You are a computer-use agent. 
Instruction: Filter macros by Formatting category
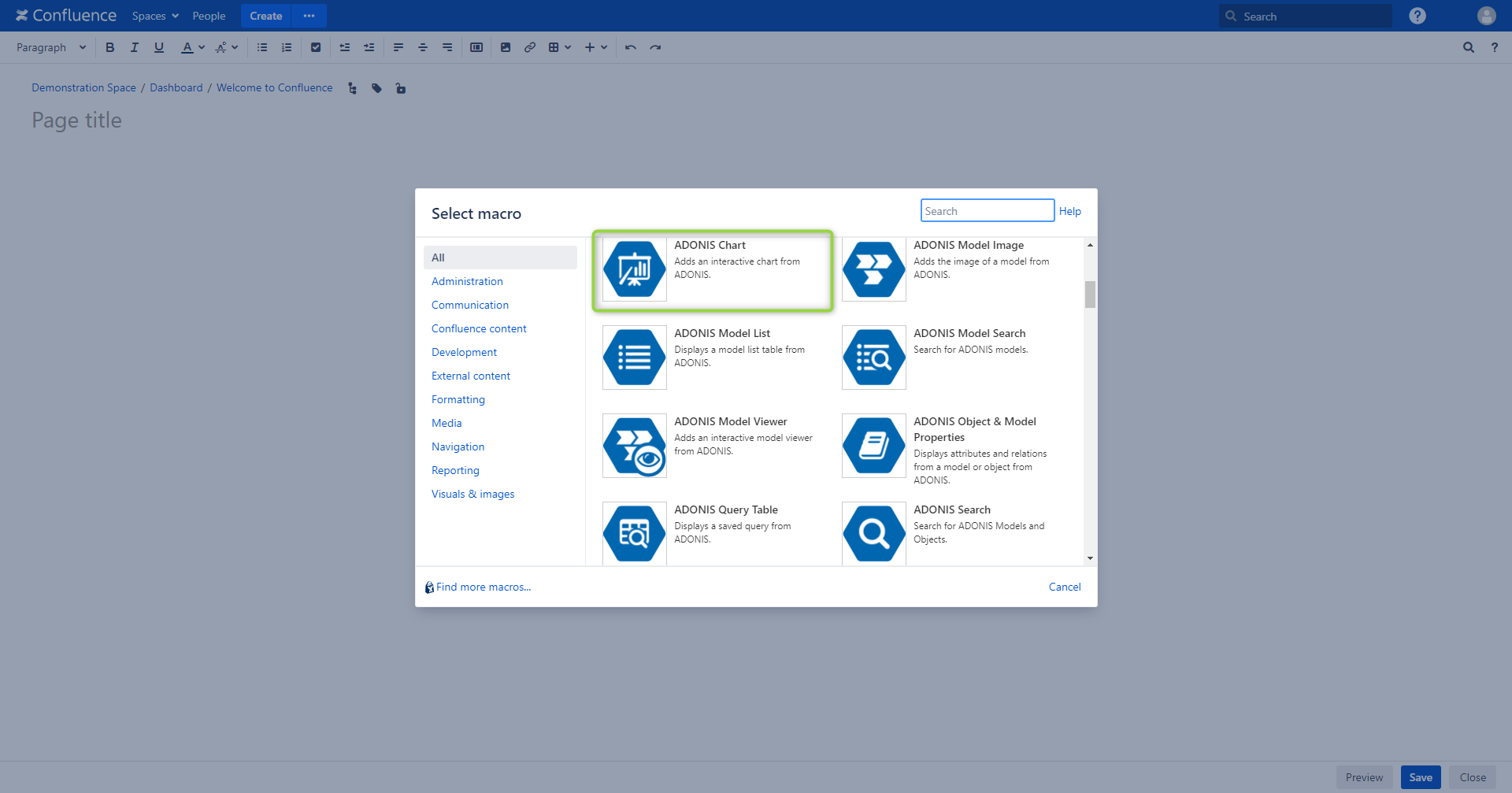click(x=458, y=399)
